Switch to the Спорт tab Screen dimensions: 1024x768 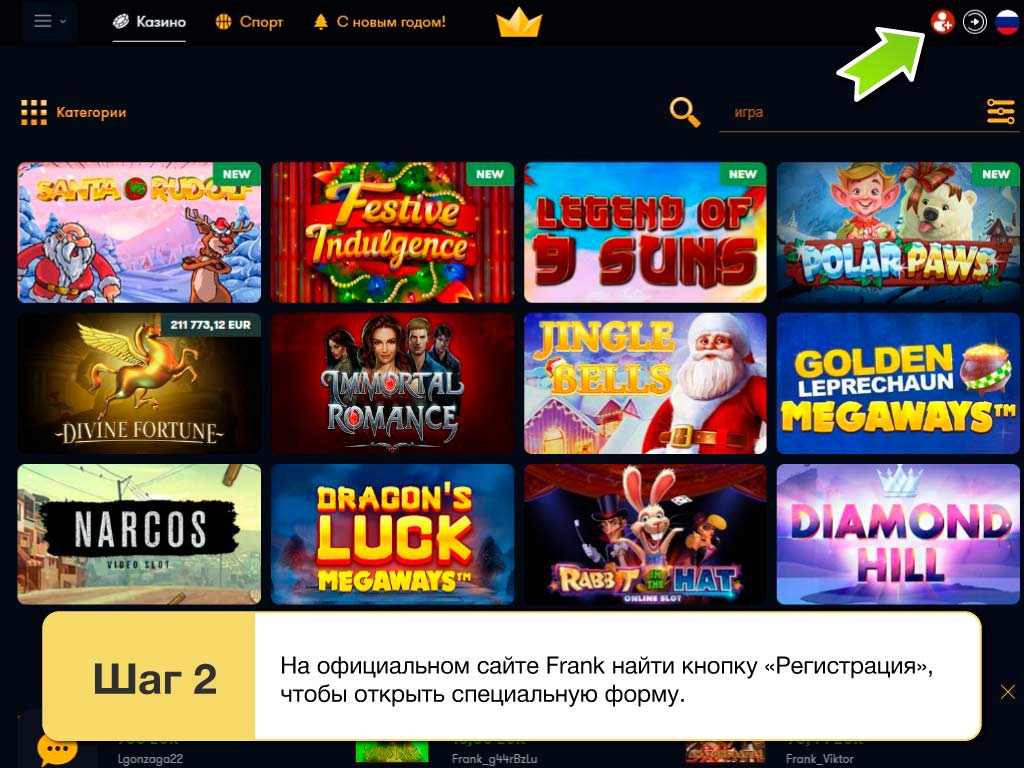[249, 22]
